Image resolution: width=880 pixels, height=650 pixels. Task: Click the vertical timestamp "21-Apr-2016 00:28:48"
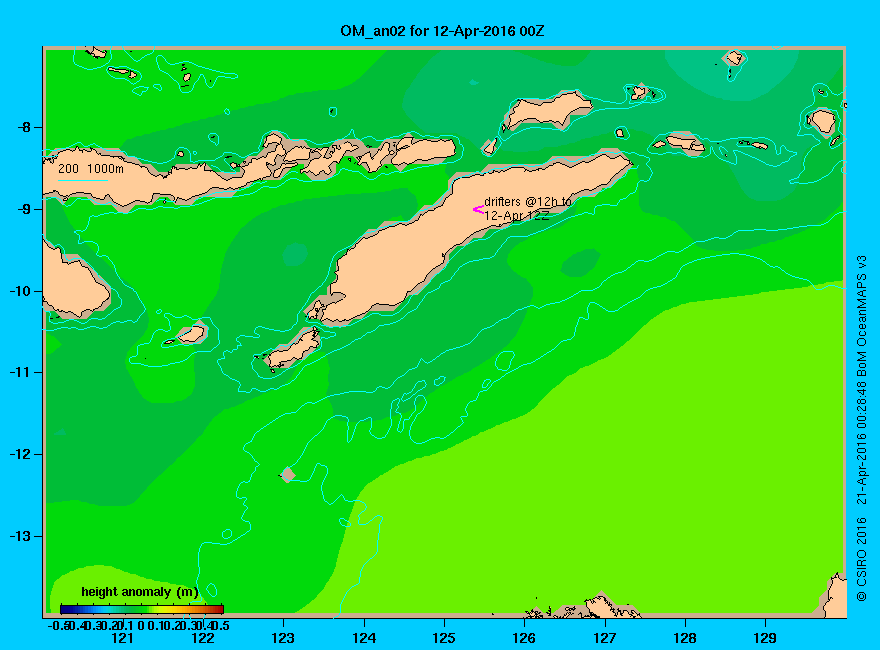[861, 443]
